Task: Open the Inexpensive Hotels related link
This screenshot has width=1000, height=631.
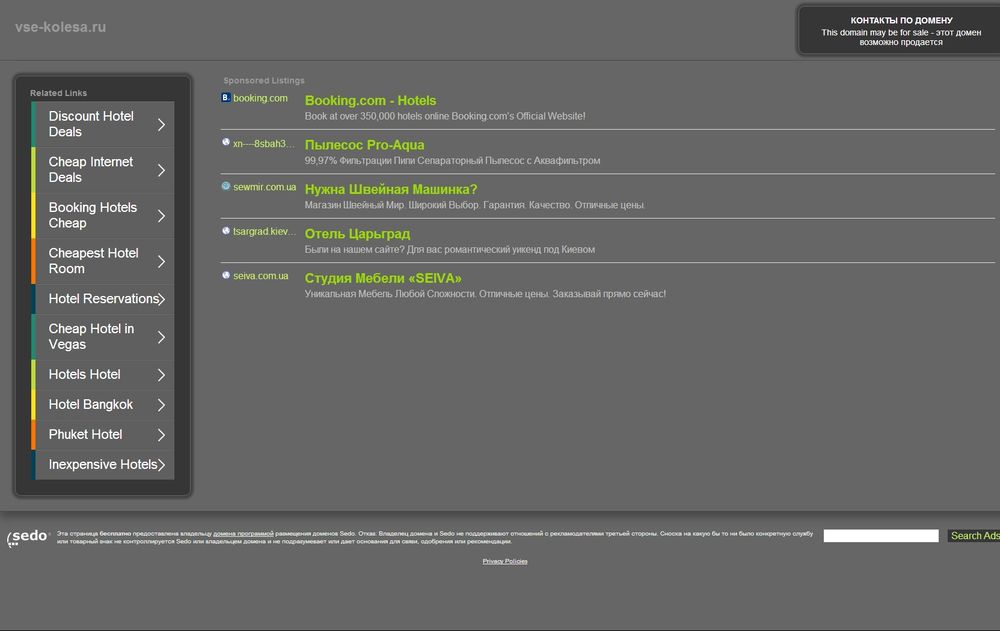Action: pyautogui.click(x=103, y=465)
